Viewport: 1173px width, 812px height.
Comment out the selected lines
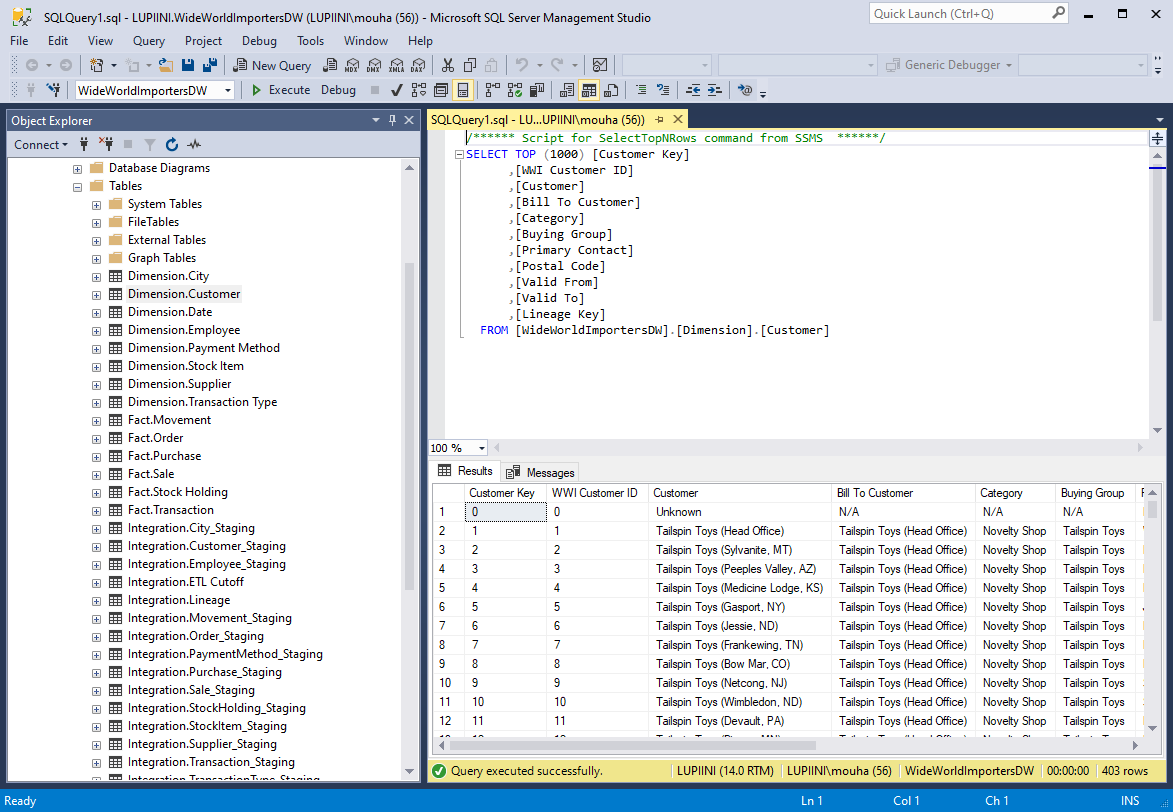[641, 91]
